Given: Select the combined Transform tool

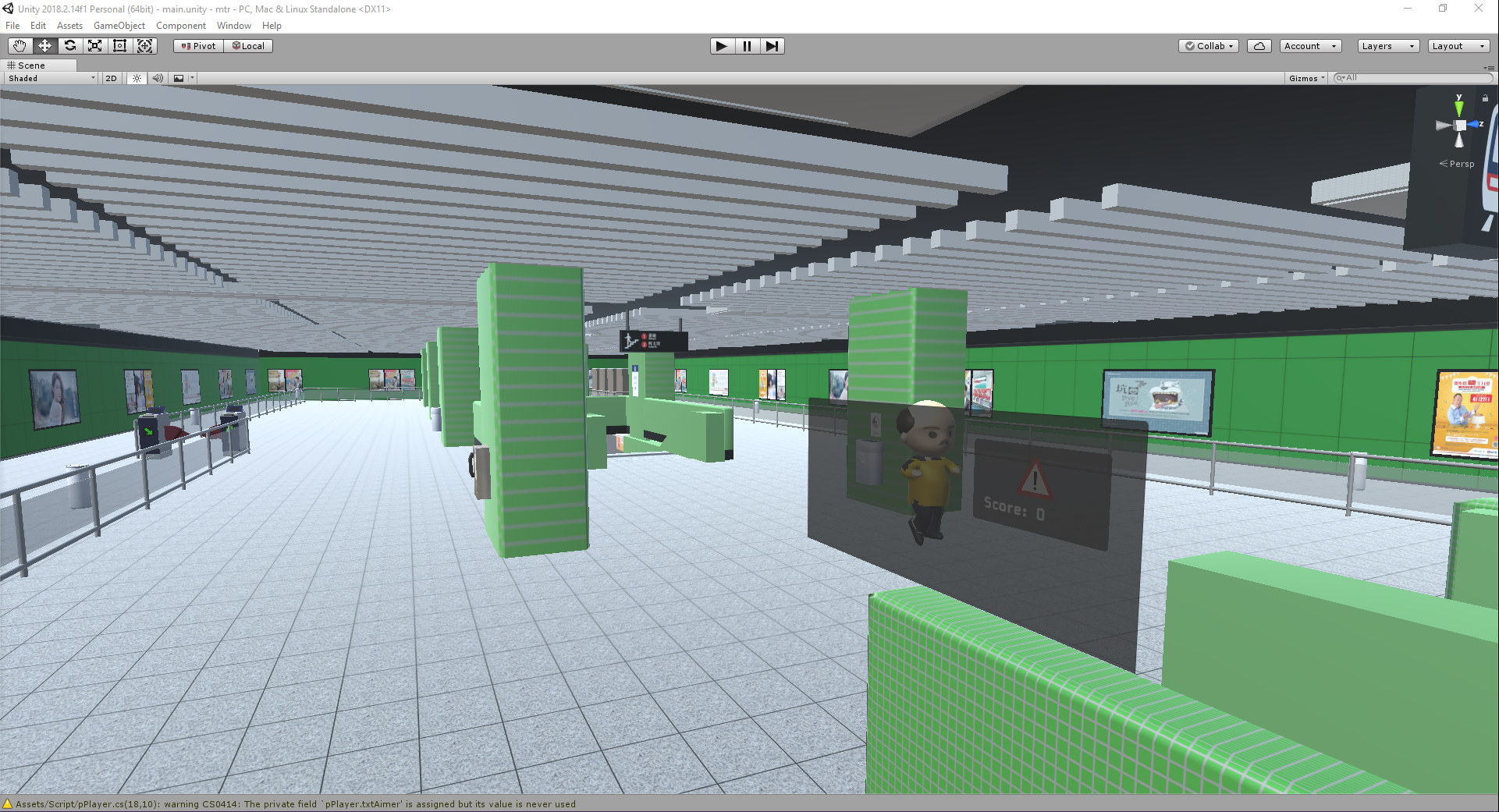Looking at the screenshot, I should pyautogui.click(x=145, y=46).
